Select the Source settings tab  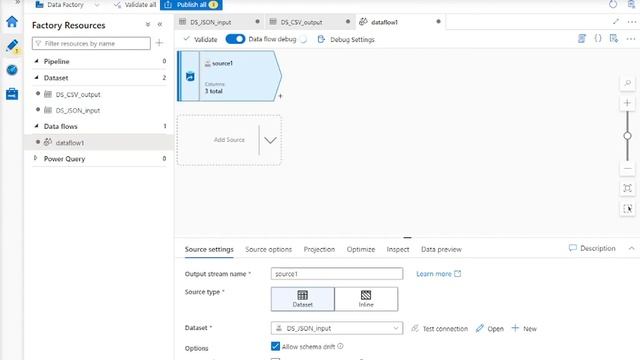pyautogui.click(x=209, y=249)
